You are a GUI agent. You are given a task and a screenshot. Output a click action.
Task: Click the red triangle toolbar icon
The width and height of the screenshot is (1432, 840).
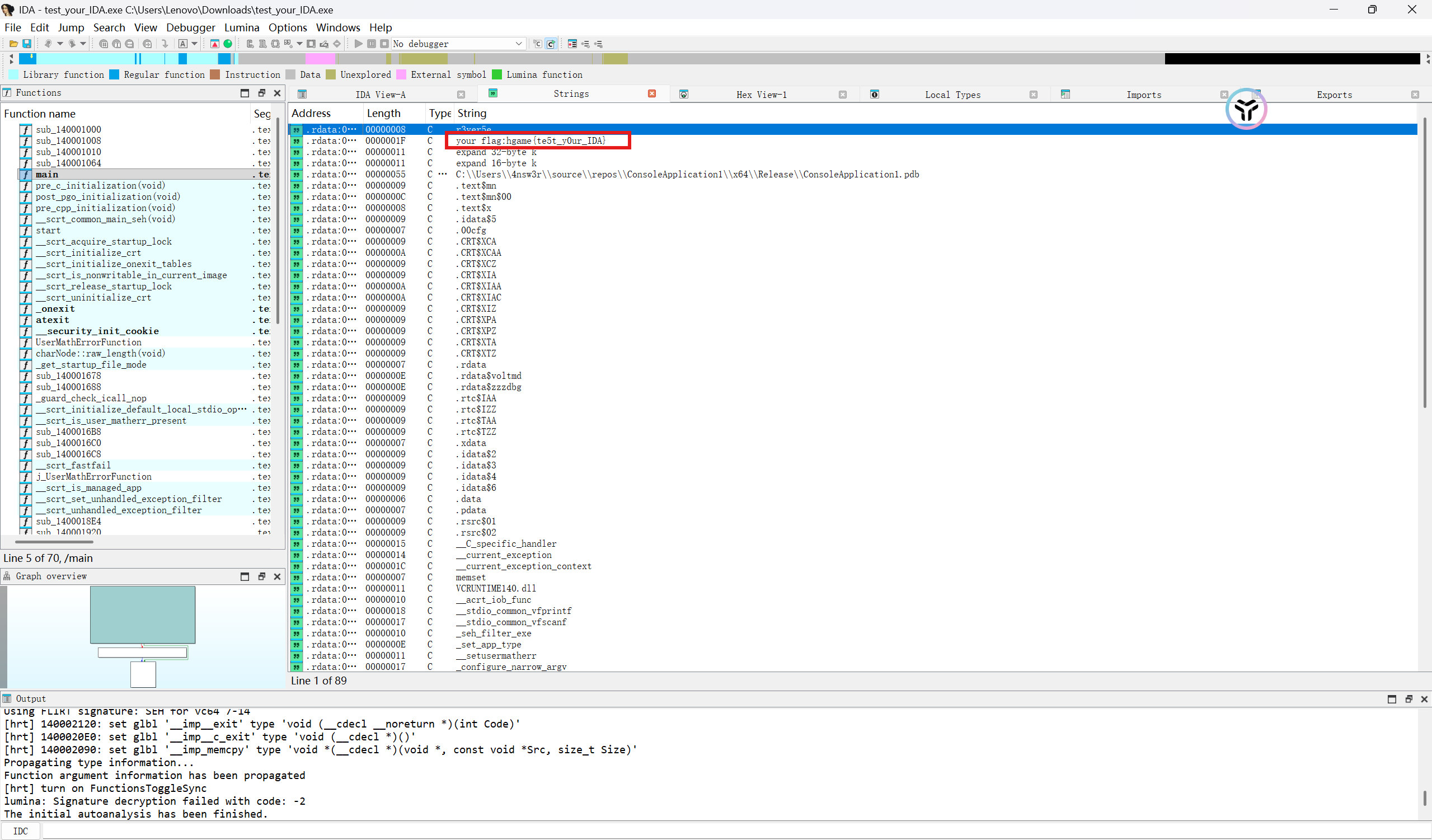point(215,44)
